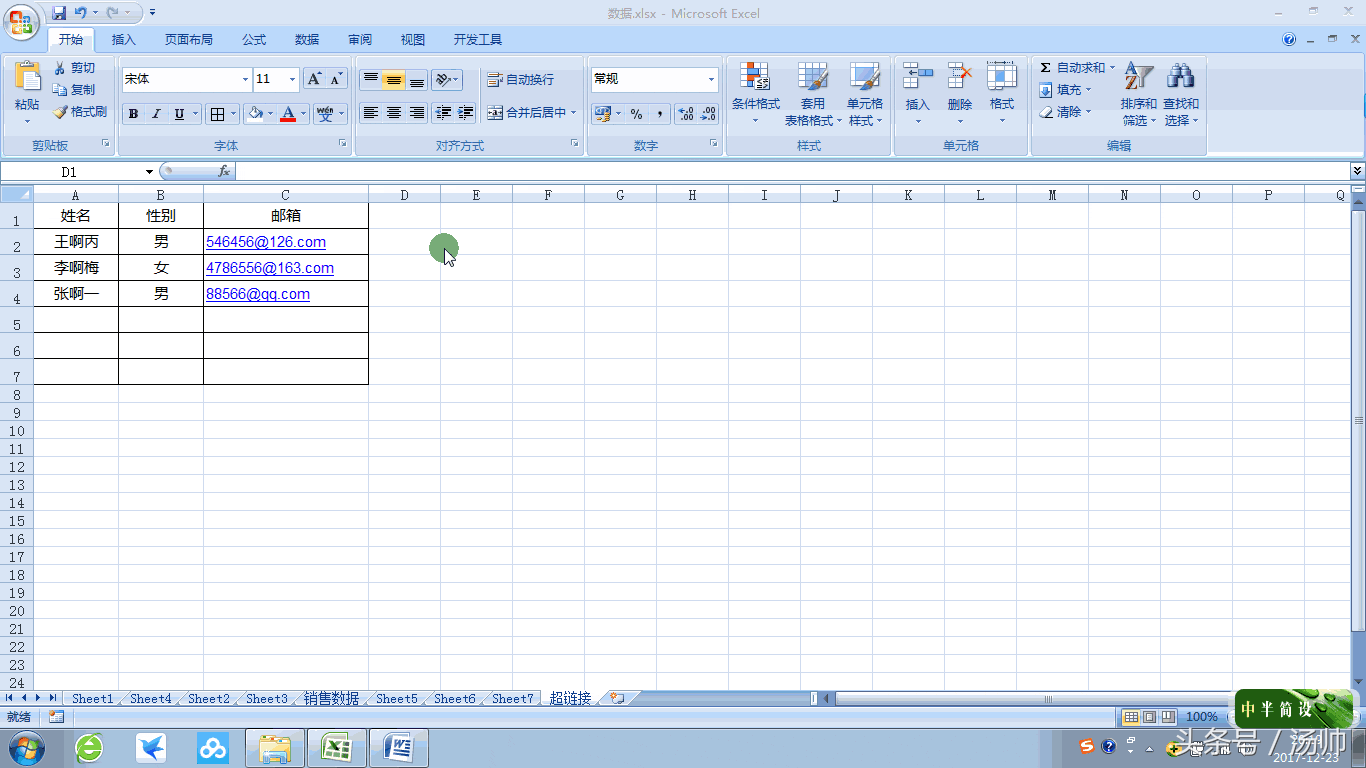Viewport: 1366px width, 768px height.
Task: Toggle center horizontal alignment
Action: (x=394, y=113)
